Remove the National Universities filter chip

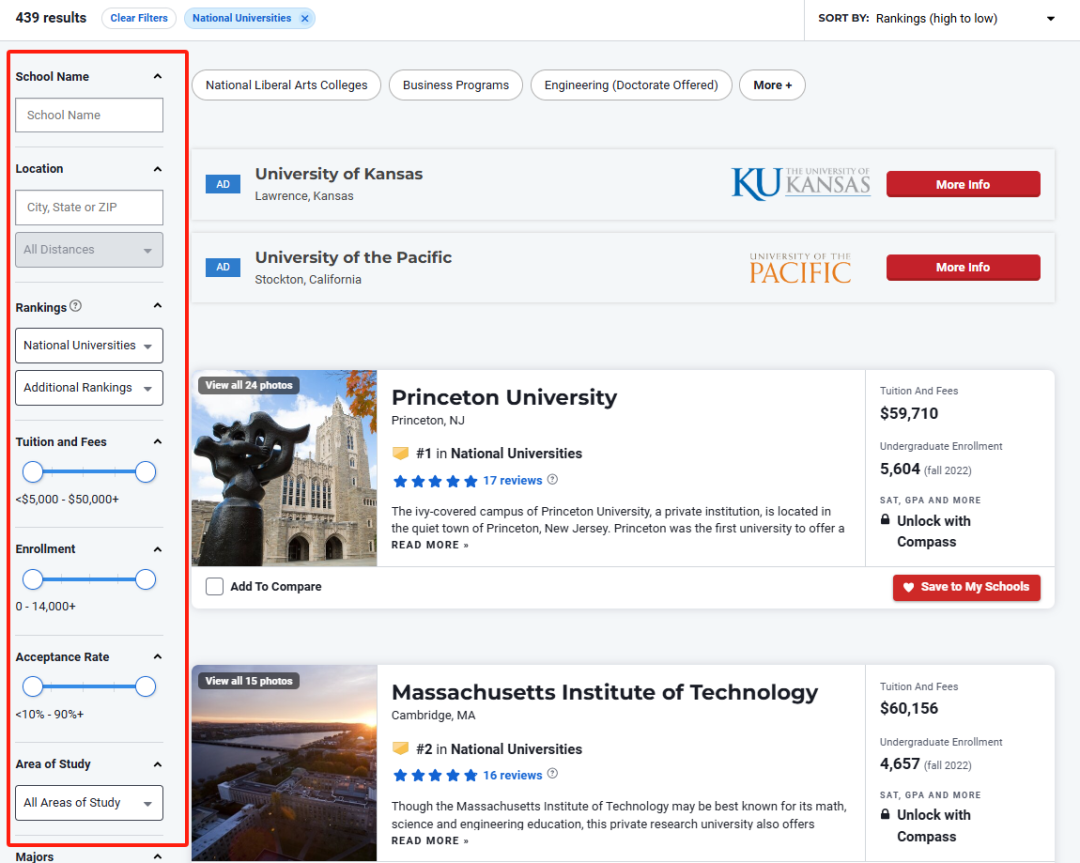(304, 19)
